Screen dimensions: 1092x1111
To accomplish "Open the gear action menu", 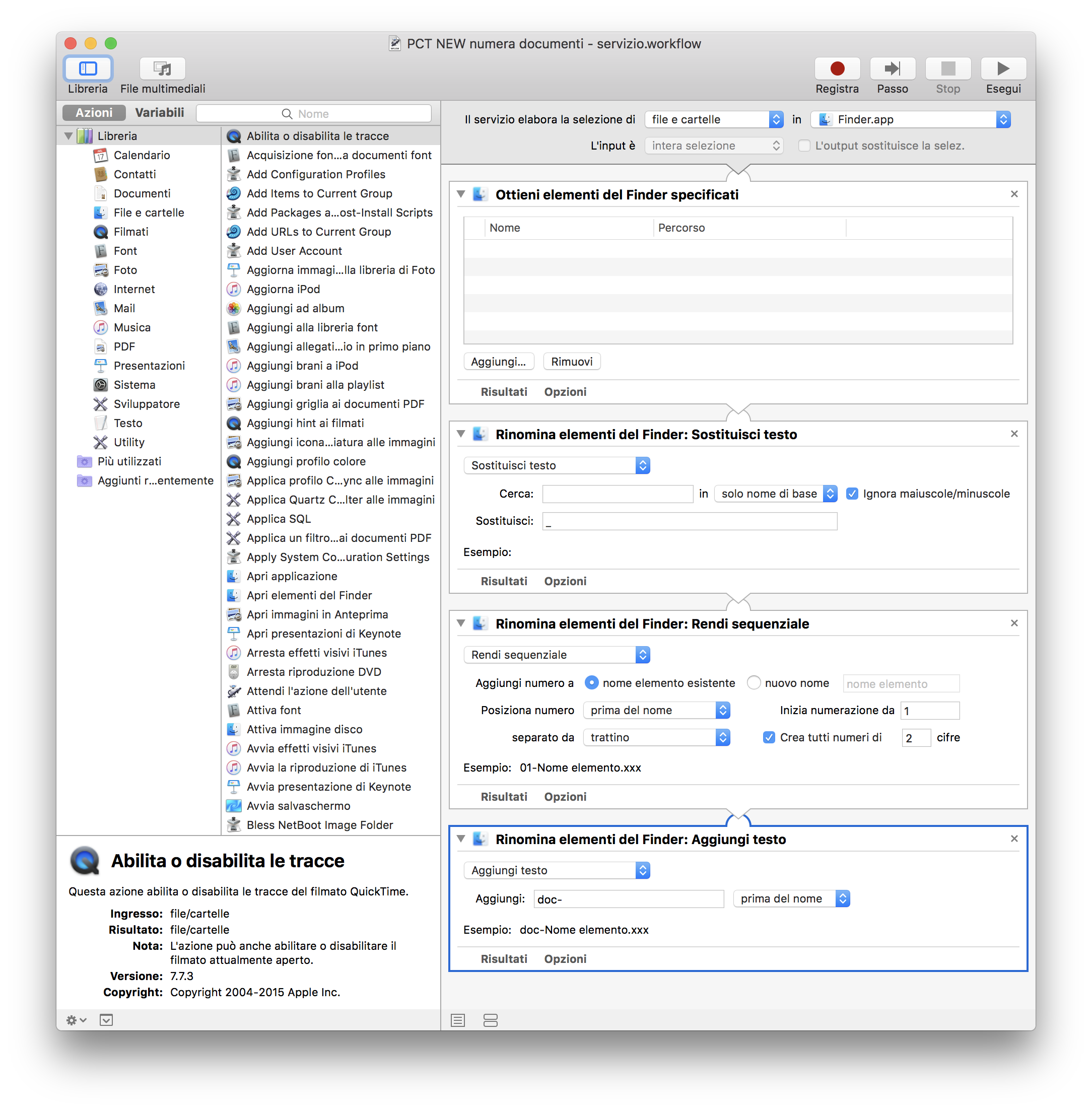I will point(76,1020).
